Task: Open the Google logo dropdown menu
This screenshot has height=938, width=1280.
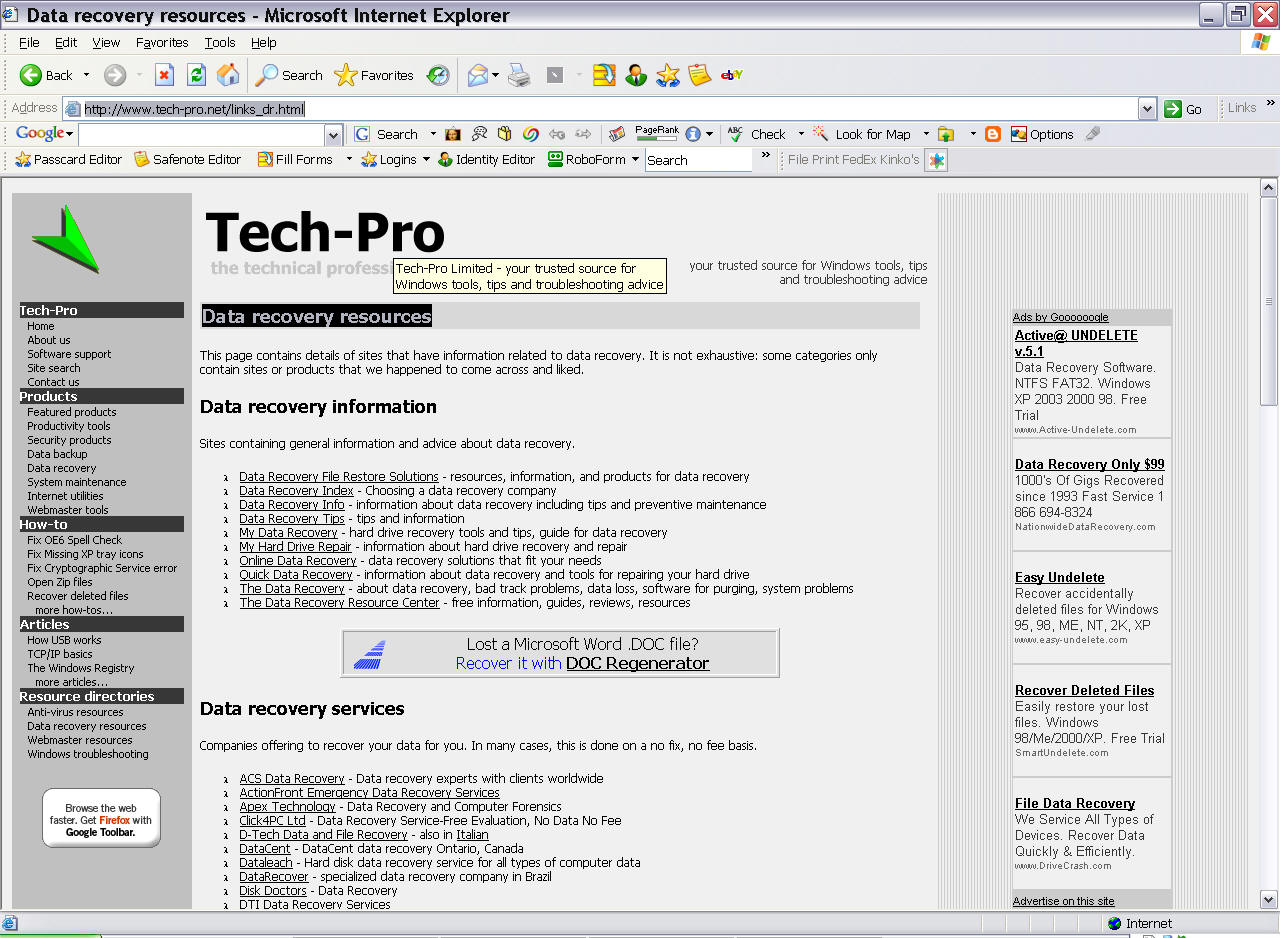Action: [x=44, y=134]
